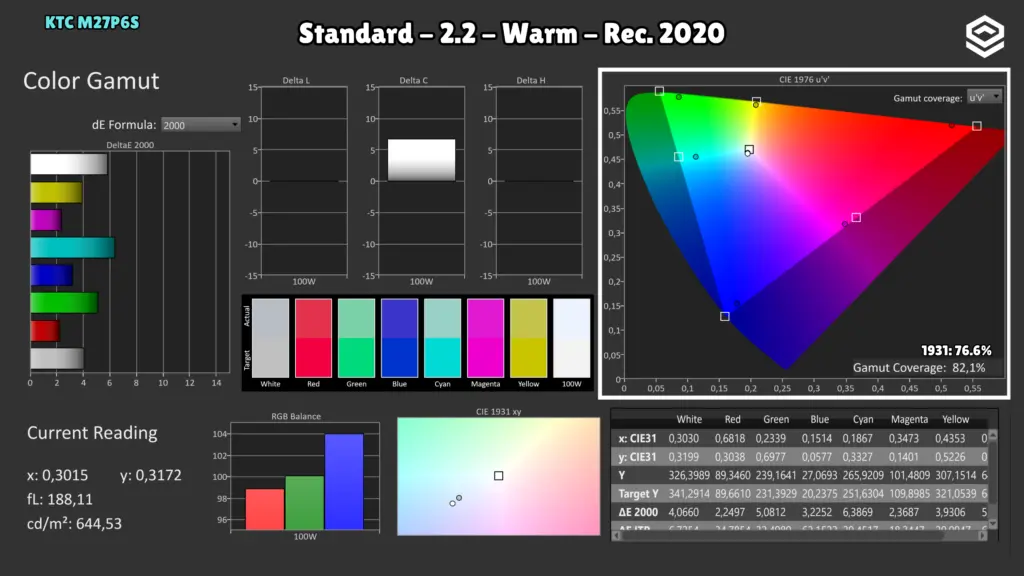Click the white DeltaE 2000 bar
Viewport: 1024px width, 576px height.
pos(69,164)
